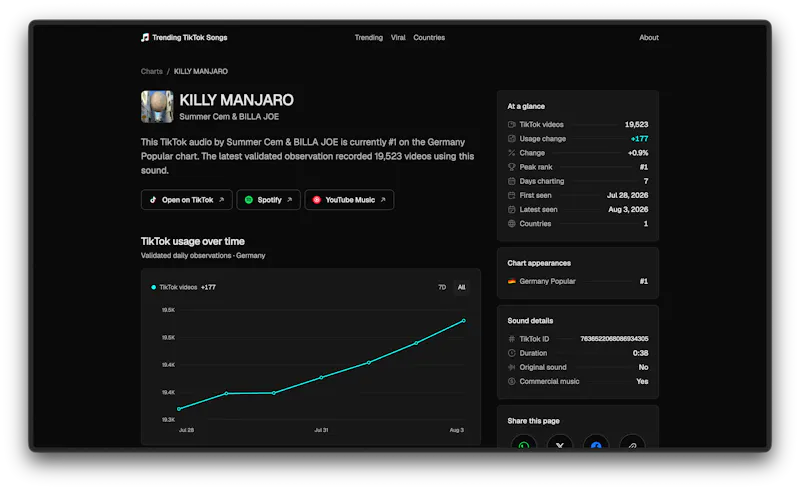Click the Aug 3 data point on chart
Screen dimensions: 800x490
[463, 321]
